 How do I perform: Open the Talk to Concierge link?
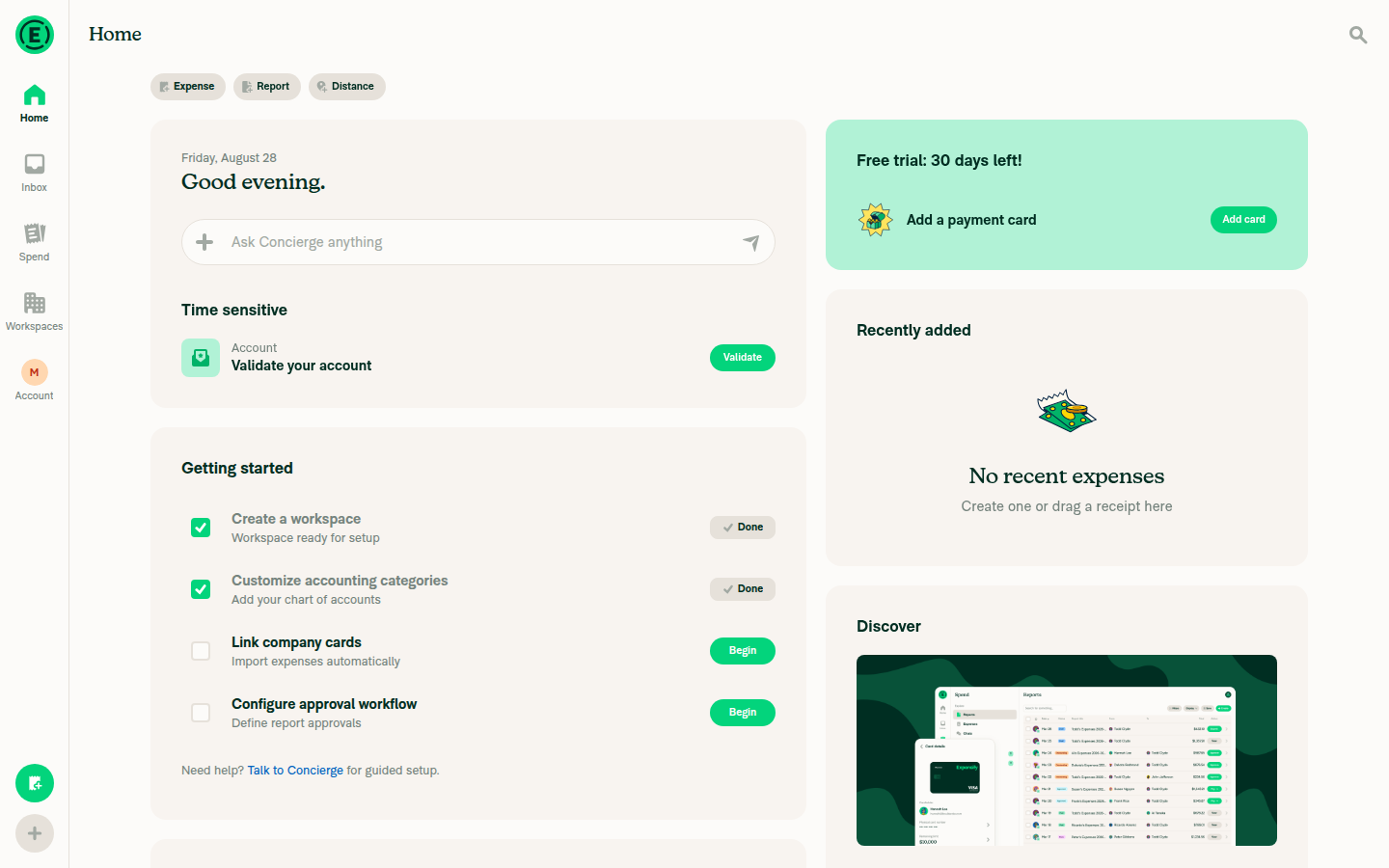point(295,771)
